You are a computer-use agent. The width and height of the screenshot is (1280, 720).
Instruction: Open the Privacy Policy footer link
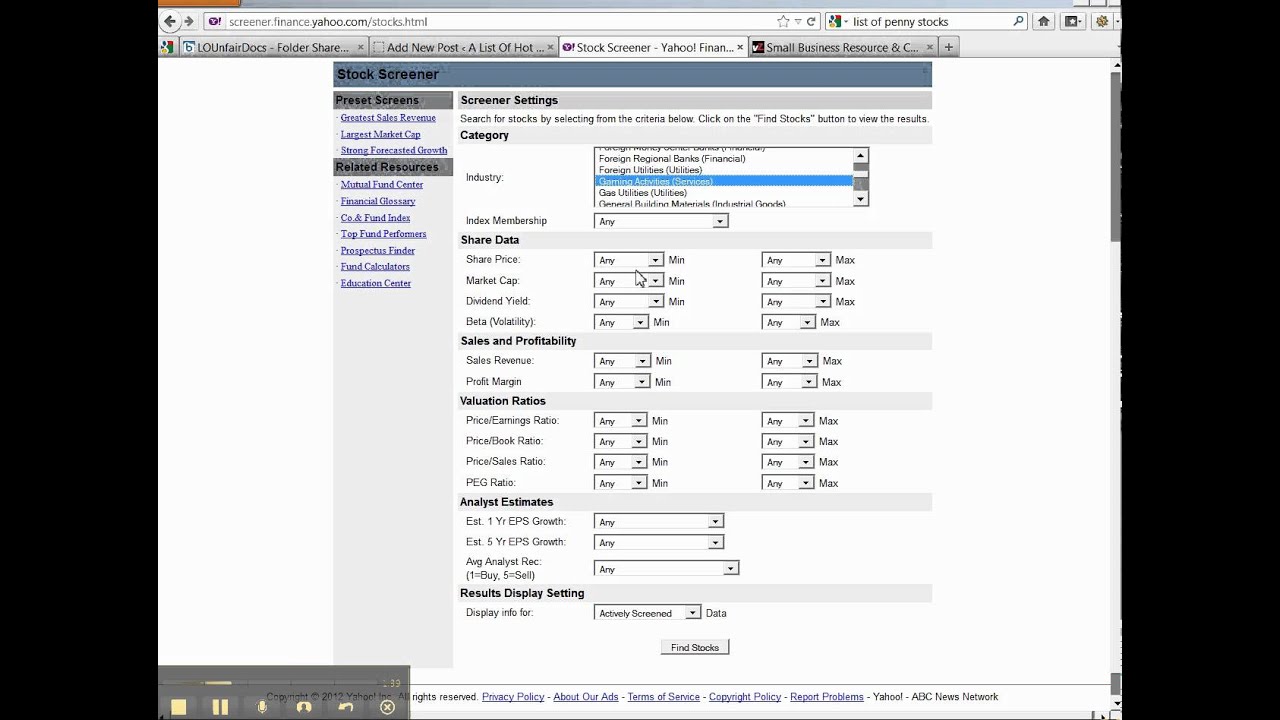point(513,697)
